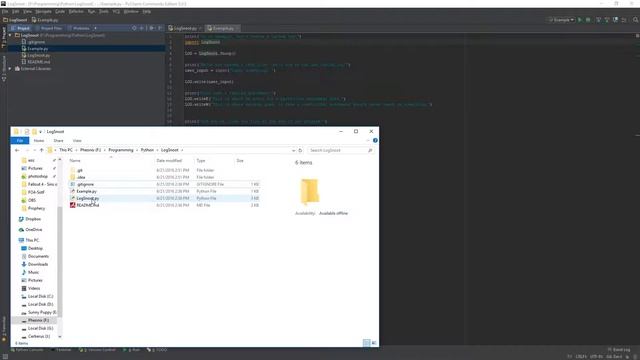
Task: Expand External Libraries in project tree
Action: click(x=10, y=69)
